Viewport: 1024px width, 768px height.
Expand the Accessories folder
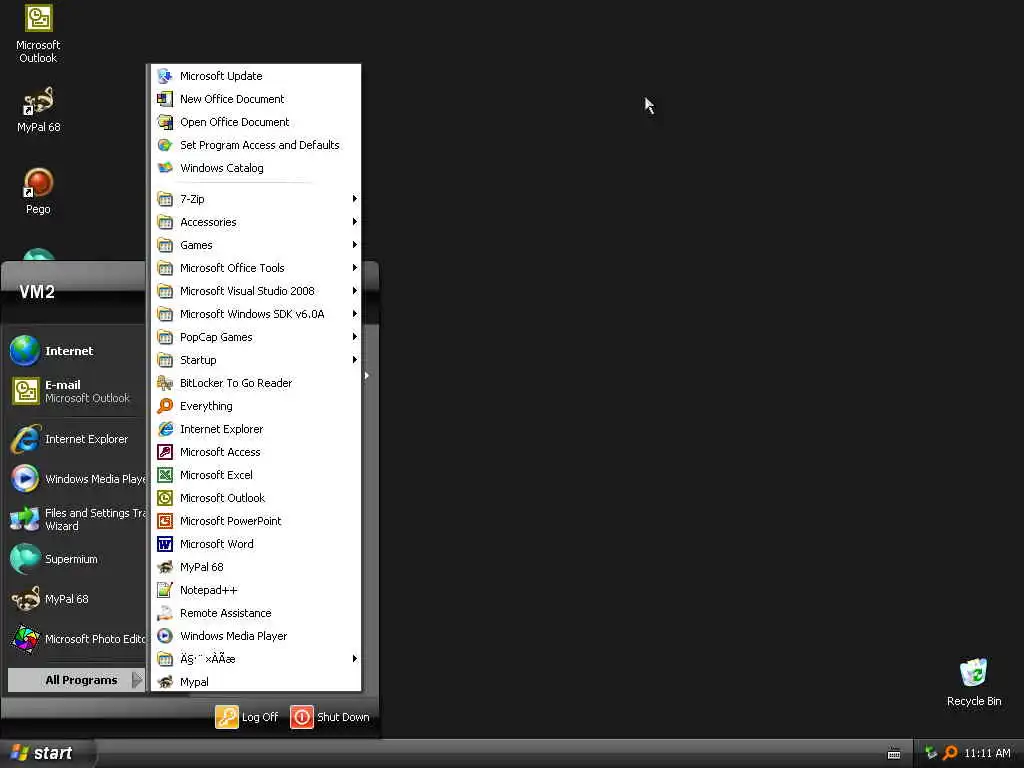255,222
